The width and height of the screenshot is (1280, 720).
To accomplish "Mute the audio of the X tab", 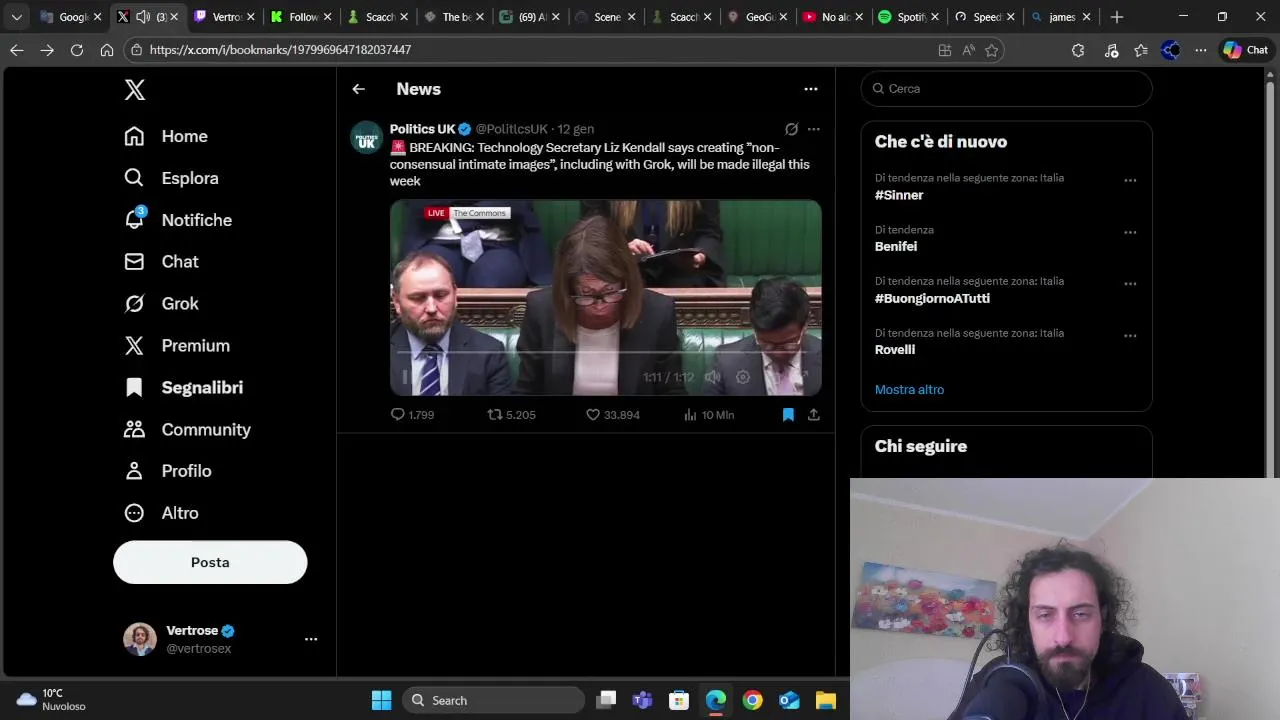I will coord(143,17).
